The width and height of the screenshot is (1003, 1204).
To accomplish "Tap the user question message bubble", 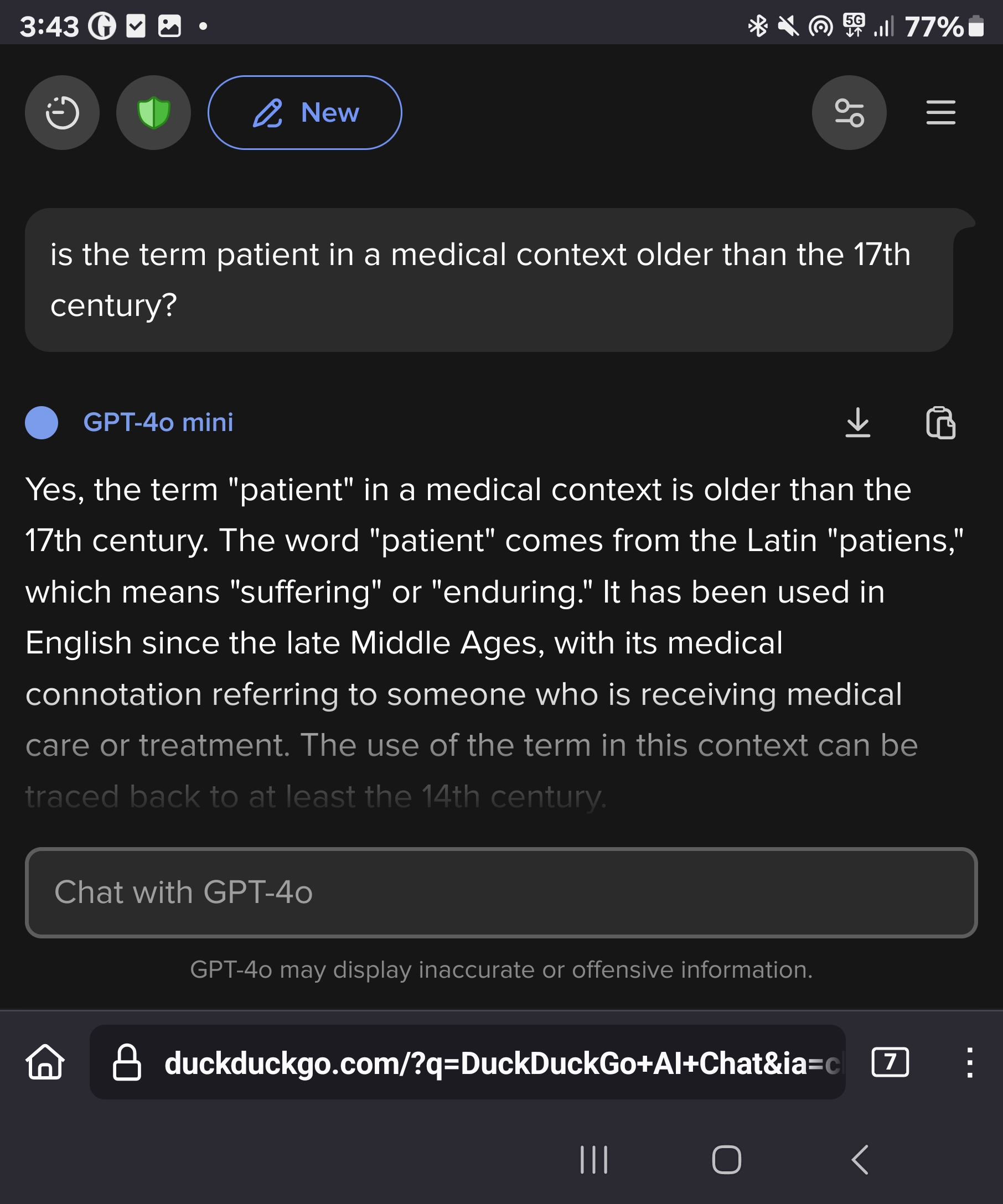I will [x=489, y=280].
